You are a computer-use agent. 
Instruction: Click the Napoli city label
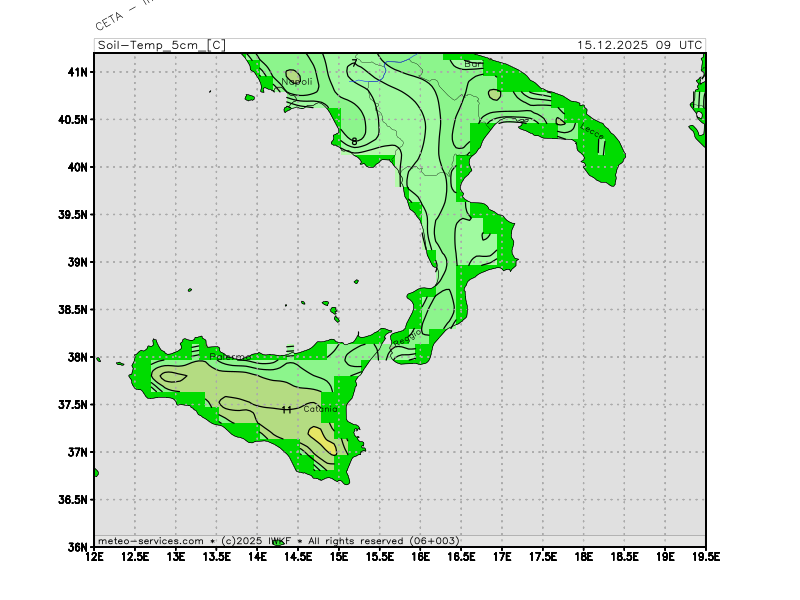pyautogui.click(x=297, y=81)
